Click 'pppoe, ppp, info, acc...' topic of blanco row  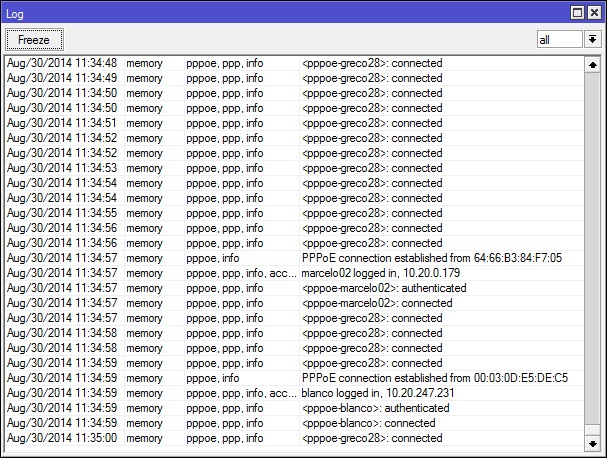[241, 393]
